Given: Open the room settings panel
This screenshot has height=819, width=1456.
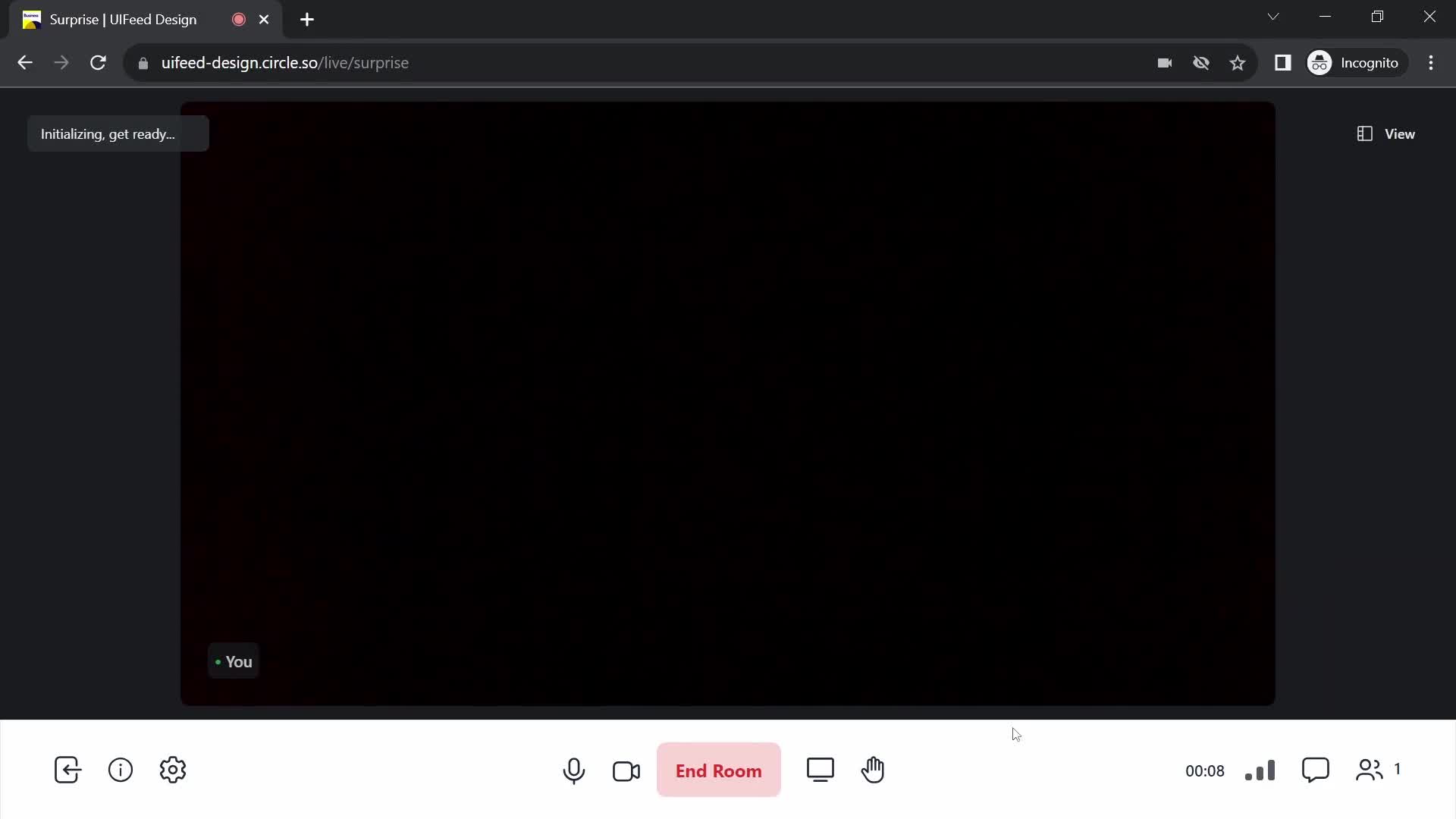Looking at the screenshot, I should (x=173, y=770).
